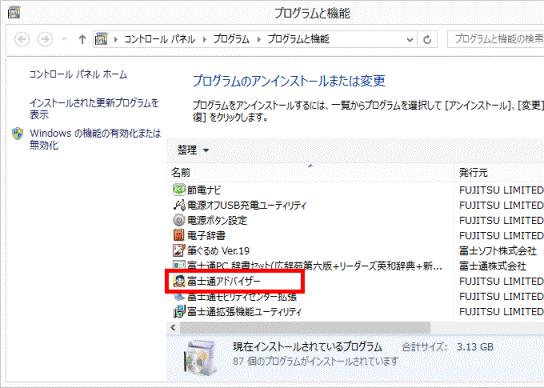The image size is (544, 388).
Task: Click the horizontal scrollbar left arrow
Action: [173, 328]
